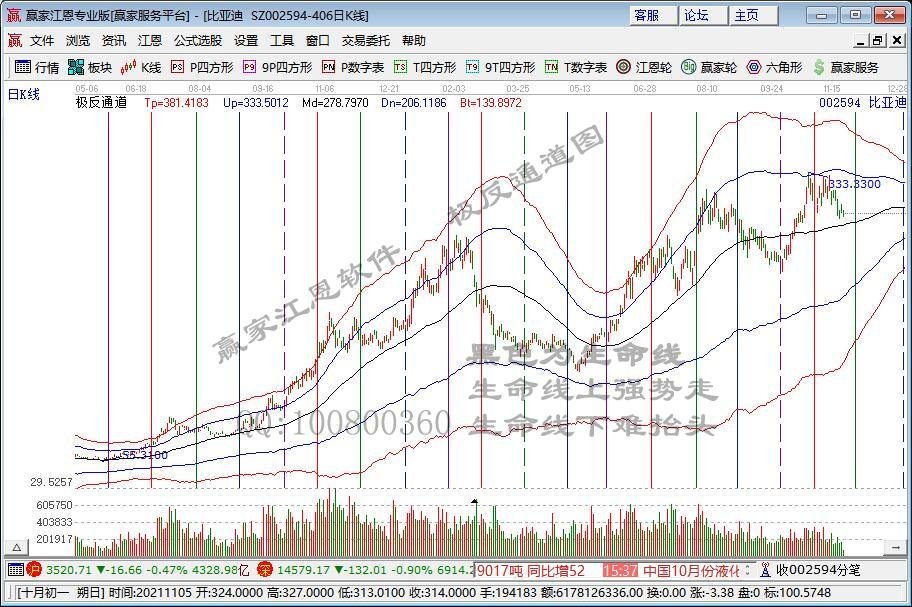
Task: Open 赢家服务 dollar sign icon
Action: click(819, 67)
